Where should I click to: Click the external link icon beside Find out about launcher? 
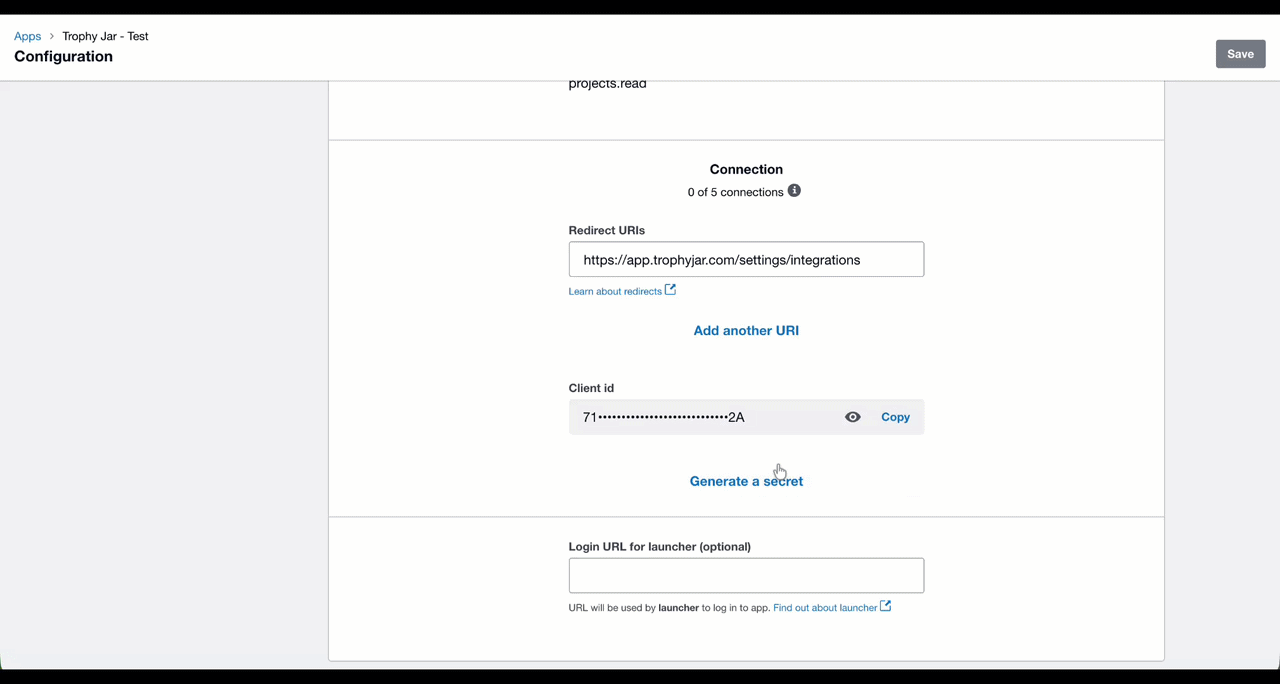point(885,607)
